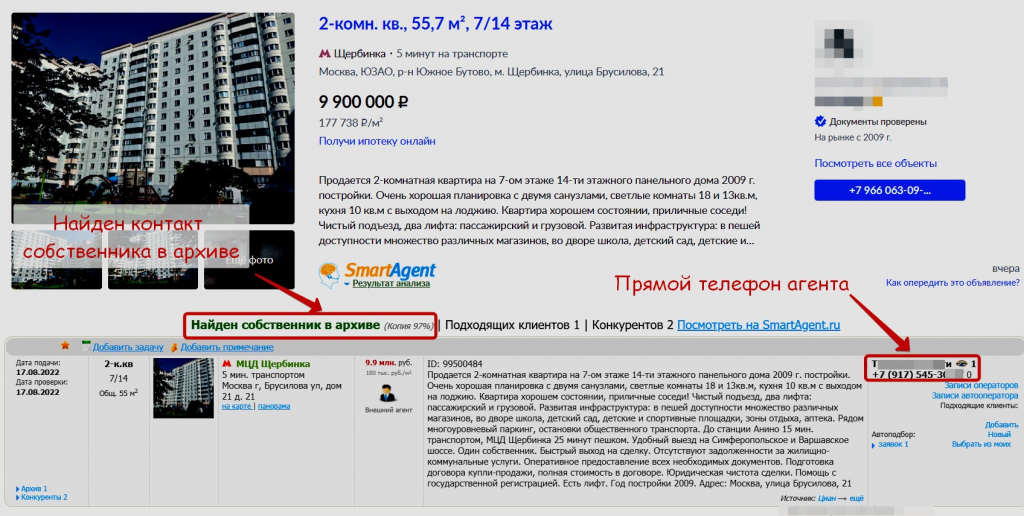Open Получи ипотеку онлайн link
1024x516 pixels.
(377, 141)
